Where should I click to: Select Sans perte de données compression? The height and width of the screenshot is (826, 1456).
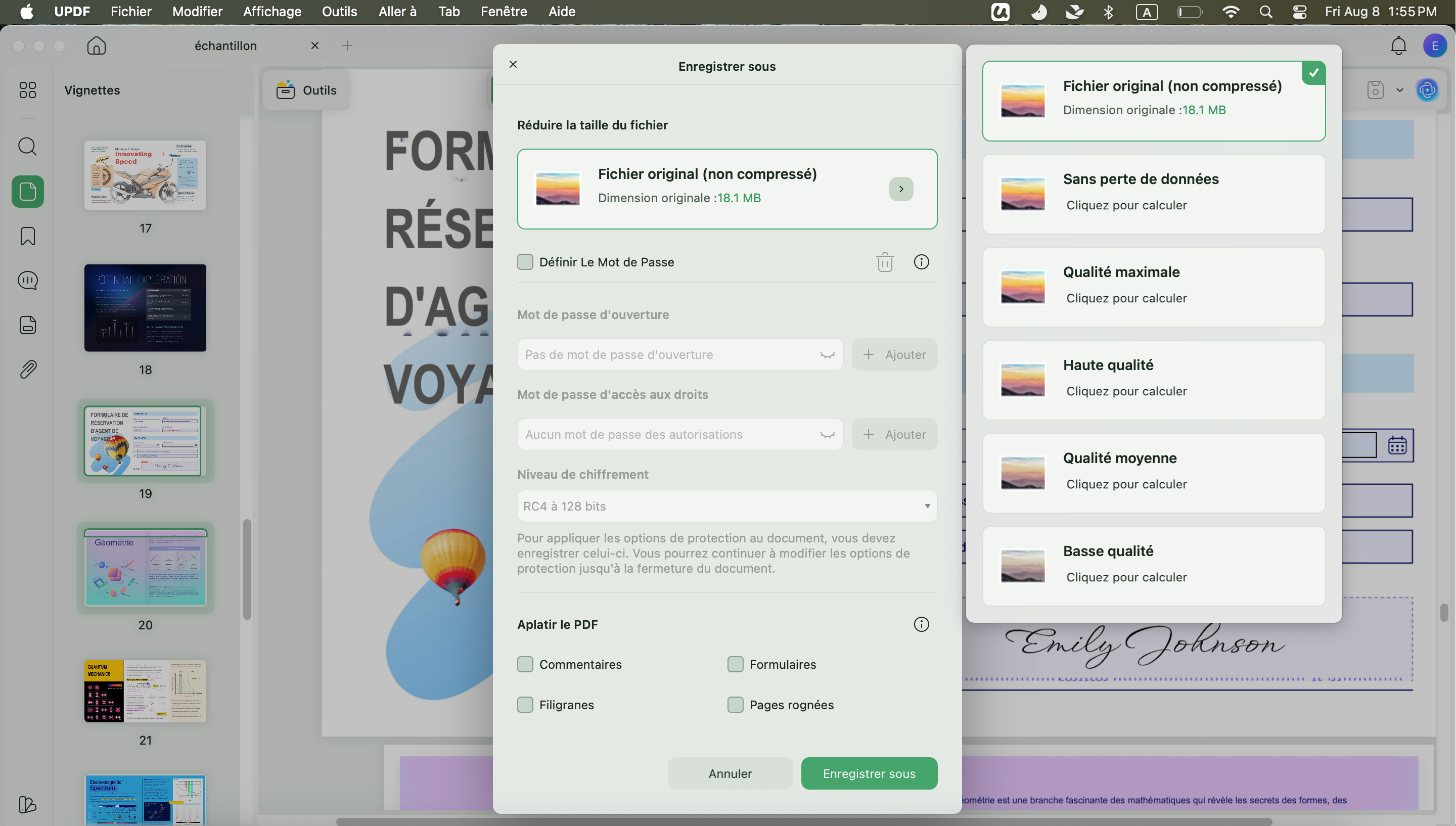1154,194
